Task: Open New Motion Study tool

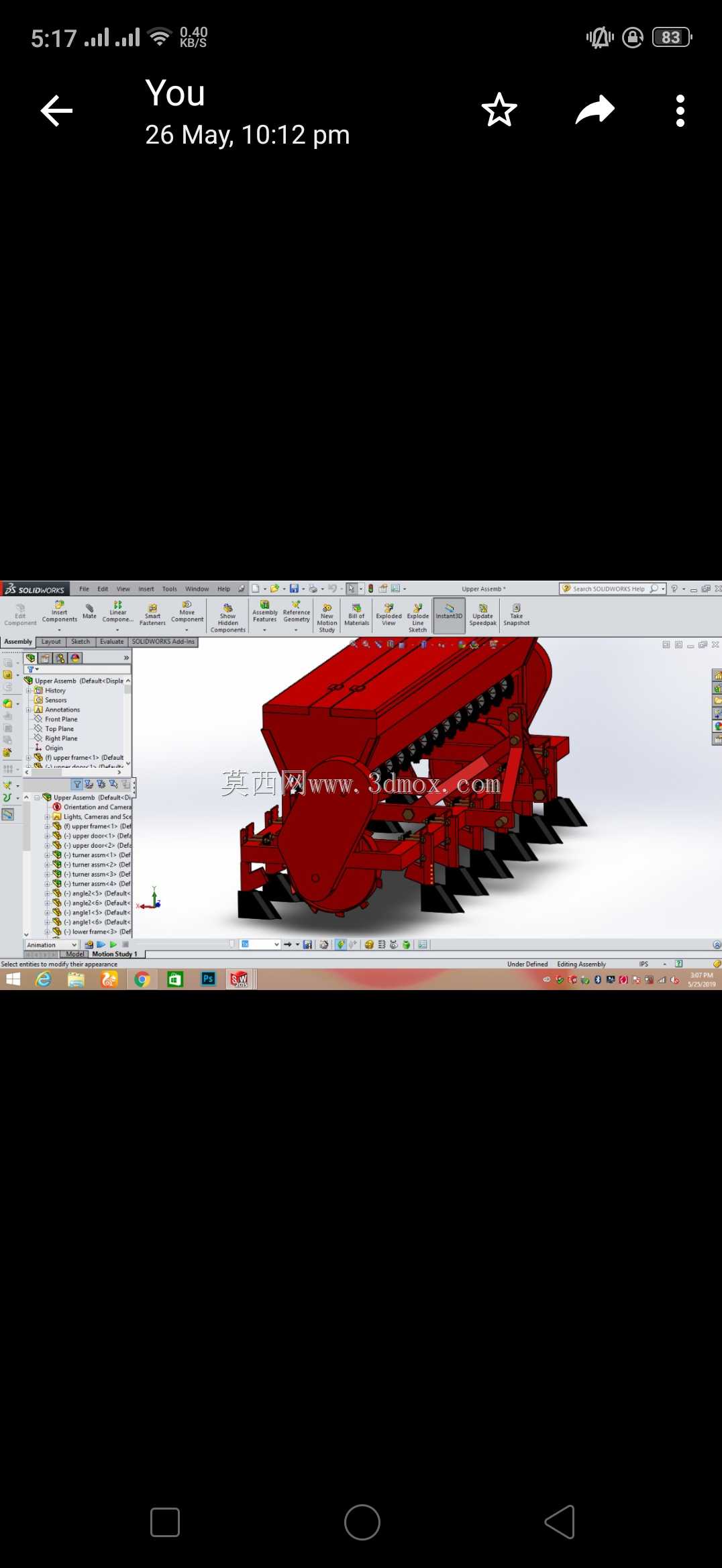Action: point(327,618)
